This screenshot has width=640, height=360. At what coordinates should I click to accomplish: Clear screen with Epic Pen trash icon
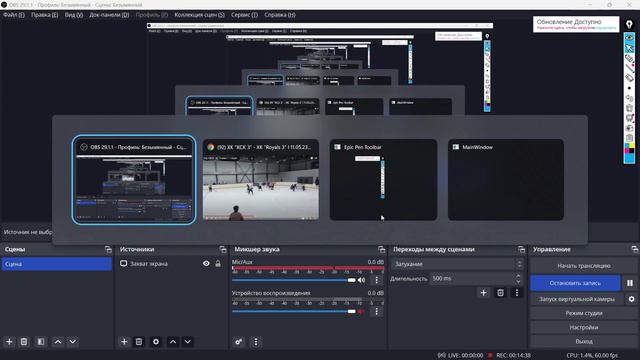coord(629,108)
